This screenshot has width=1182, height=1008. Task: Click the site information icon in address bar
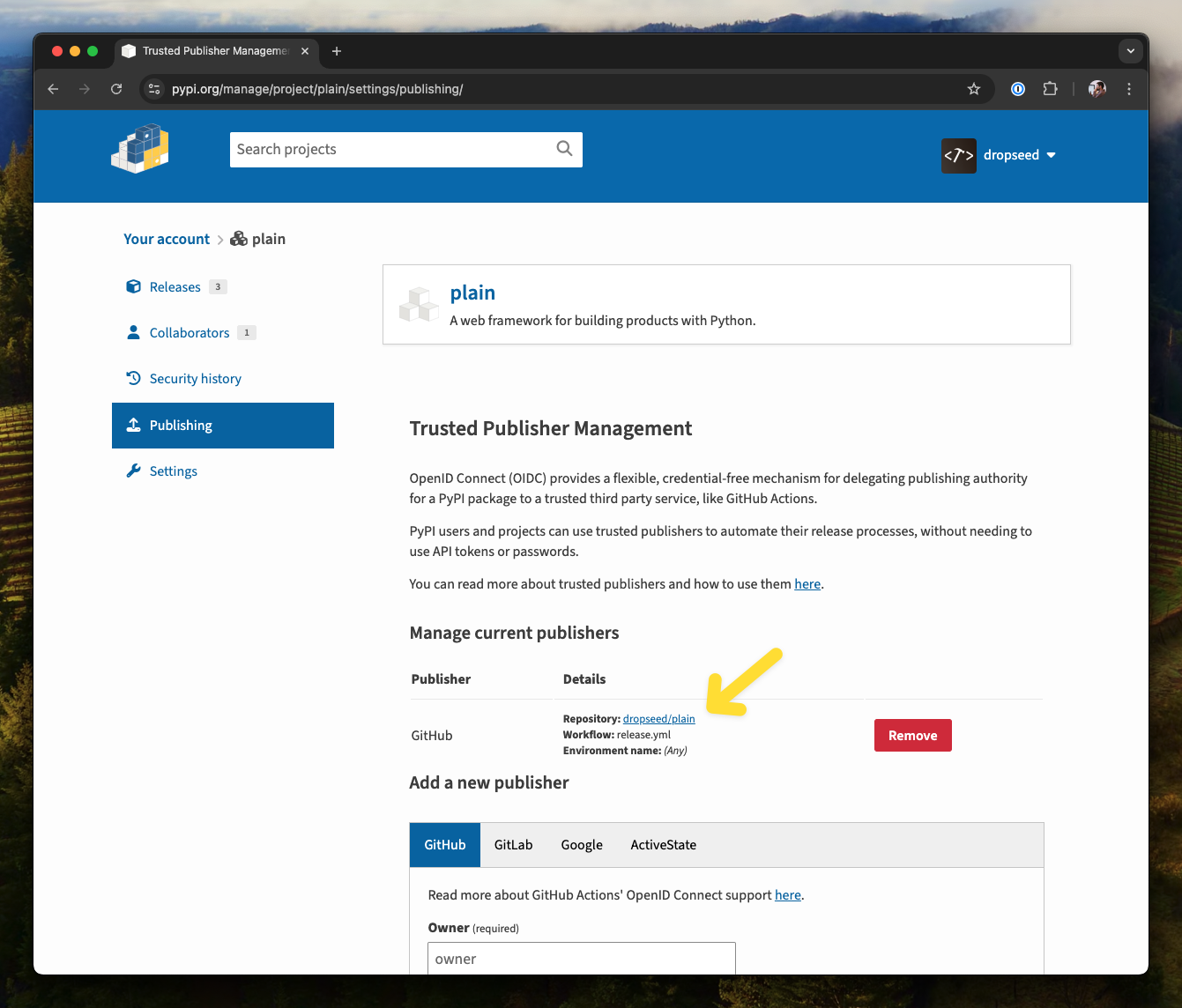(x=154, y=89)
